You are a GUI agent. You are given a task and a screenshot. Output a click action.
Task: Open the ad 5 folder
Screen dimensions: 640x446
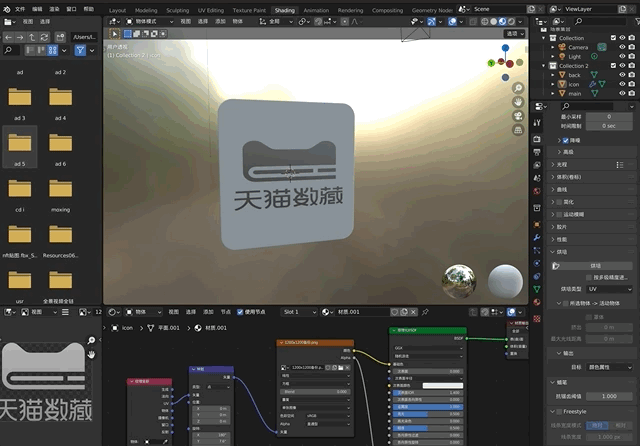pos(20,147)
